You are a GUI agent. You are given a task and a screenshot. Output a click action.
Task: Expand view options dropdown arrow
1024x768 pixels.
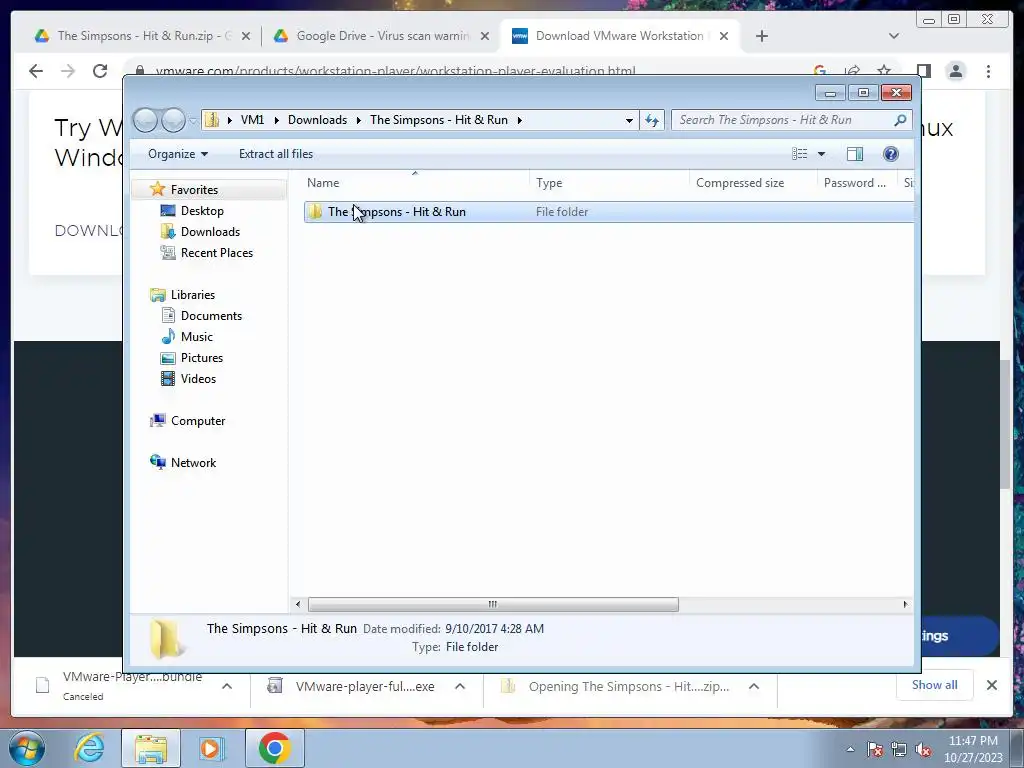pos(822,154)
